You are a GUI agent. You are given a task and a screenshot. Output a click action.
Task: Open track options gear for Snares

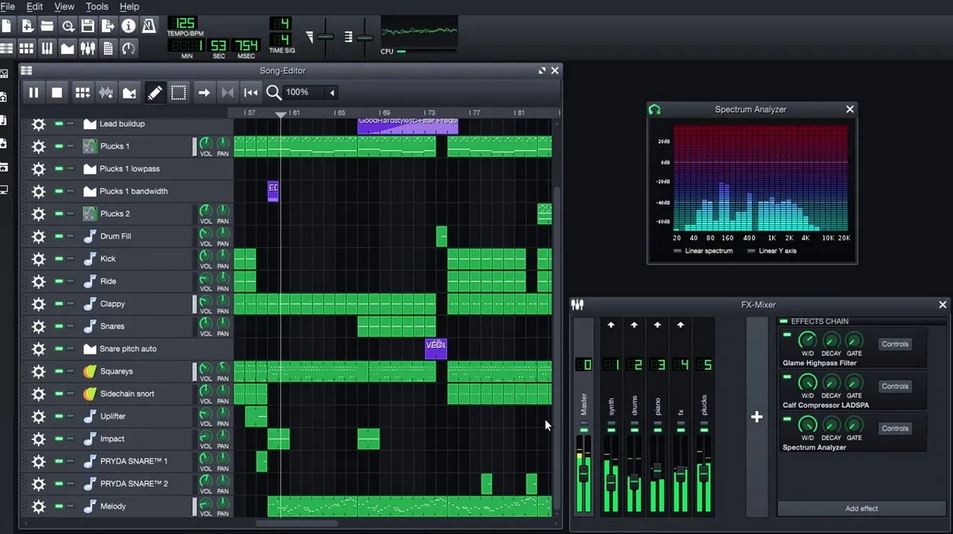tap(38, 326)
